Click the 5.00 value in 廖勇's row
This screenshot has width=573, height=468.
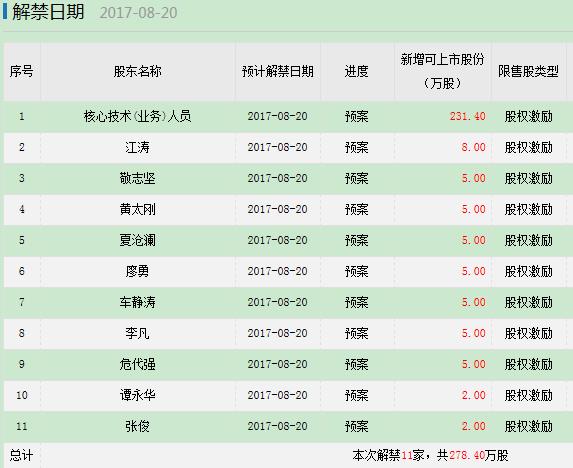point(473,271)
